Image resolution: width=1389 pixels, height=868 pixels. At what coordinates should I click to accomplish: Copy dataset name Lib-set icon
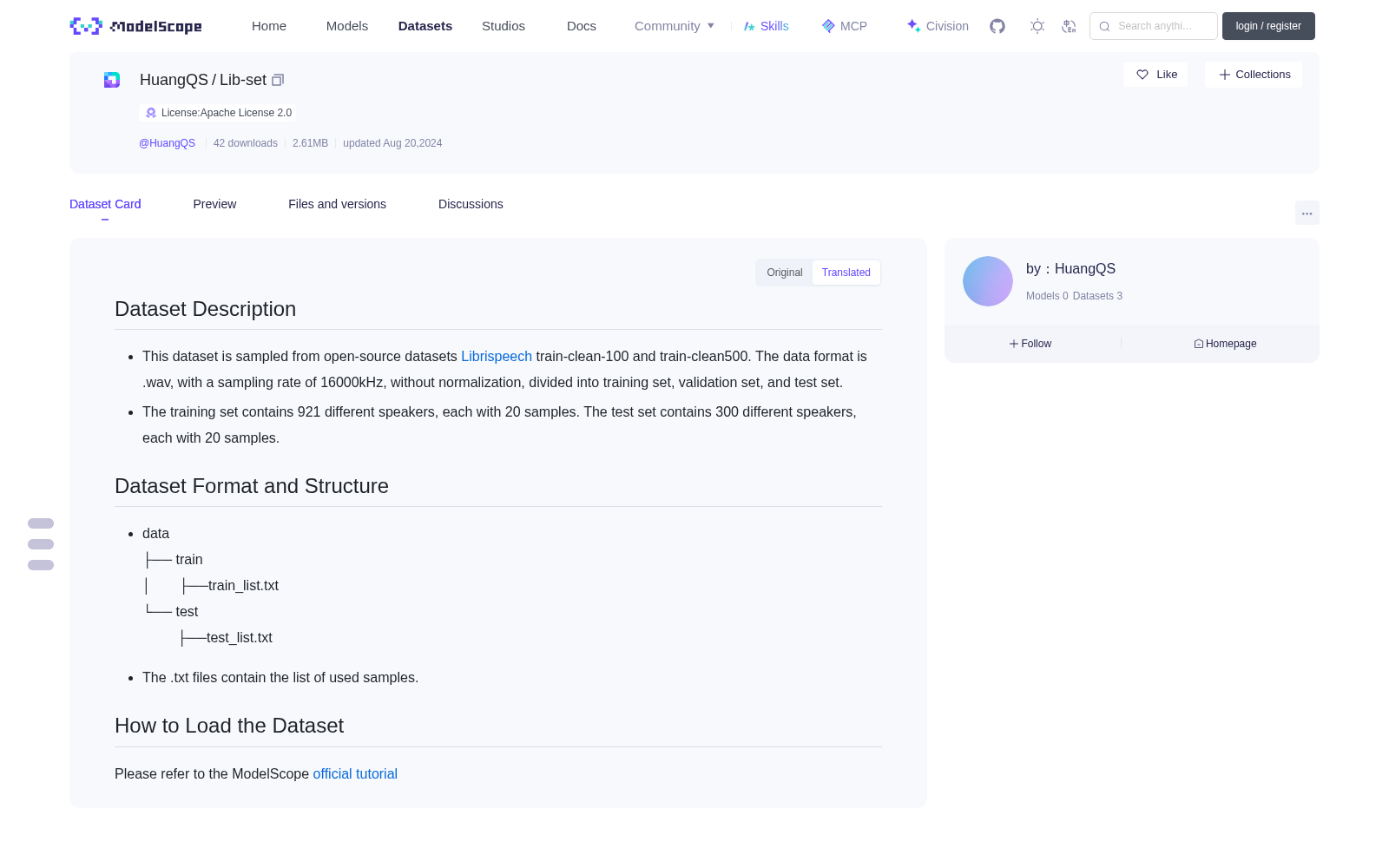tap(278, 80)
